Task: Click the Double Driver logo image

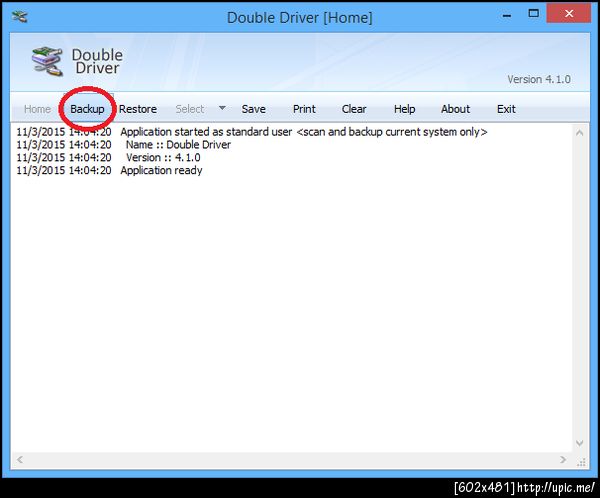Action: 47,61
